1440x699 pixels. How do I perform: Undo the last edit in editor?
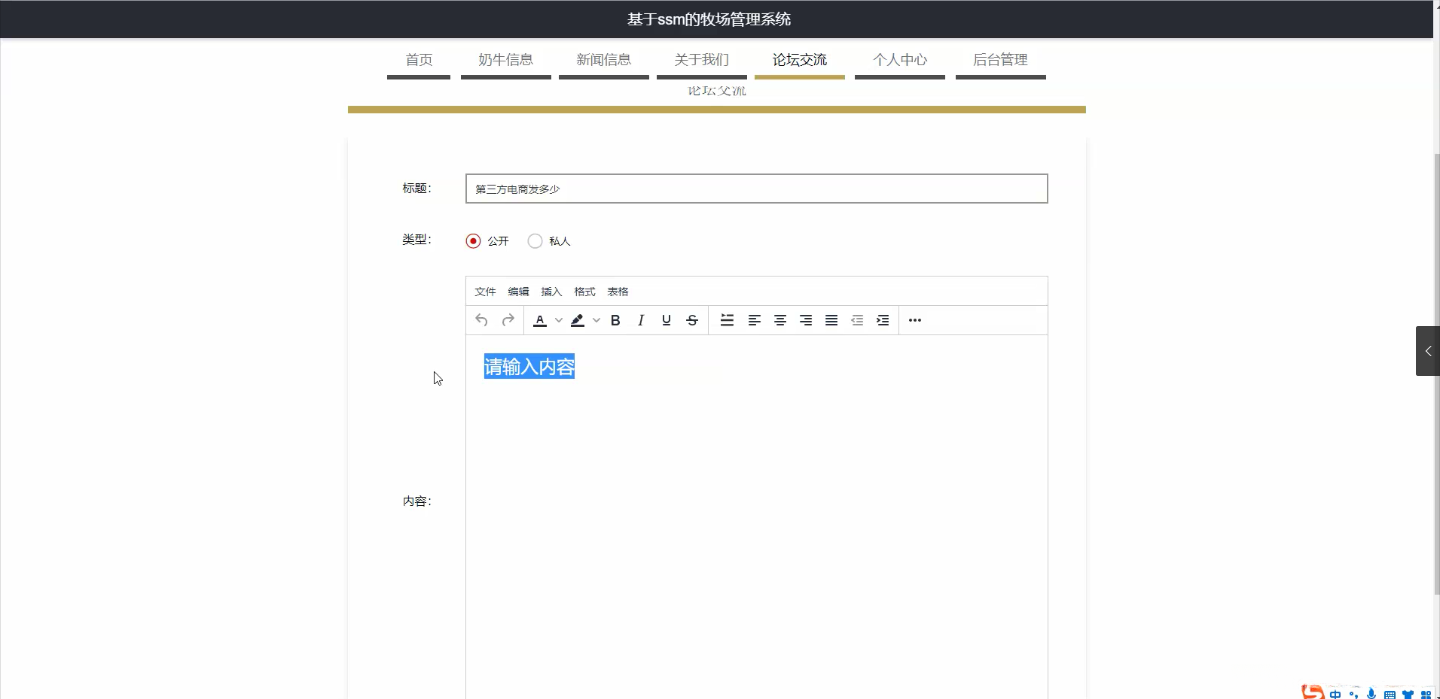coord(481,320)
